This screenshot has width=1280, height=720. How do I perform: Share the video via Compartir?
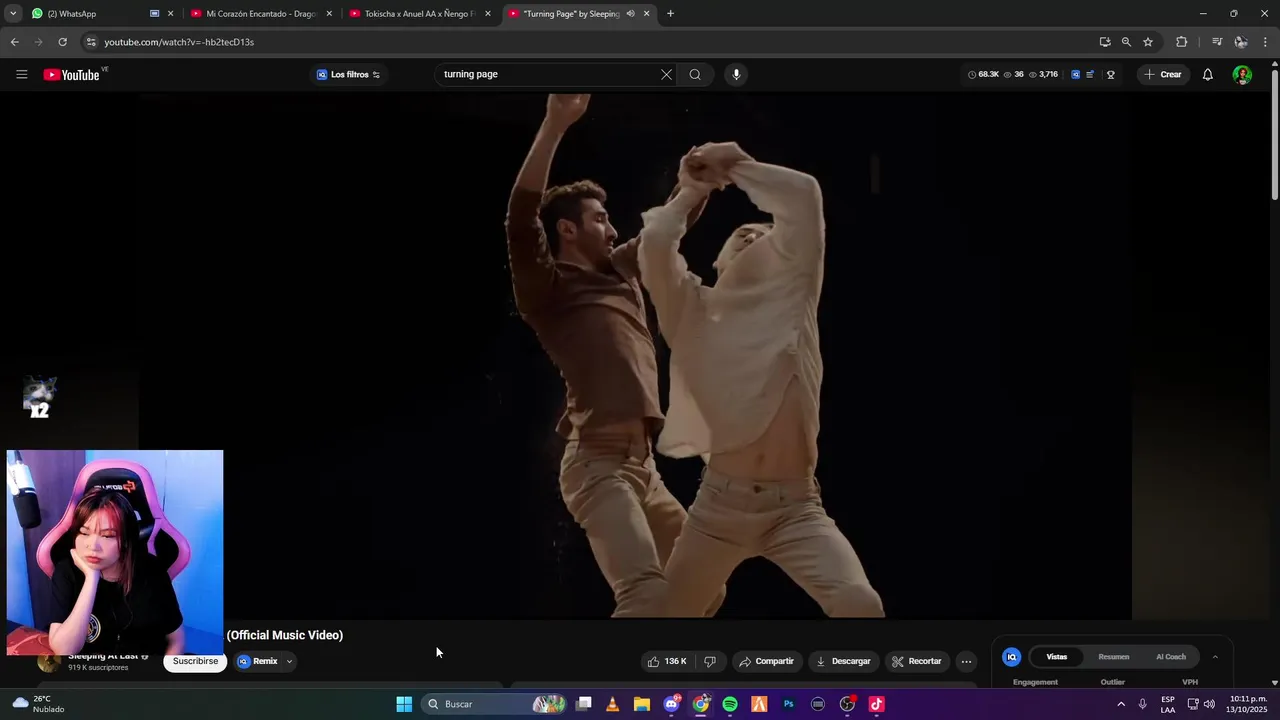coord(766,662)
